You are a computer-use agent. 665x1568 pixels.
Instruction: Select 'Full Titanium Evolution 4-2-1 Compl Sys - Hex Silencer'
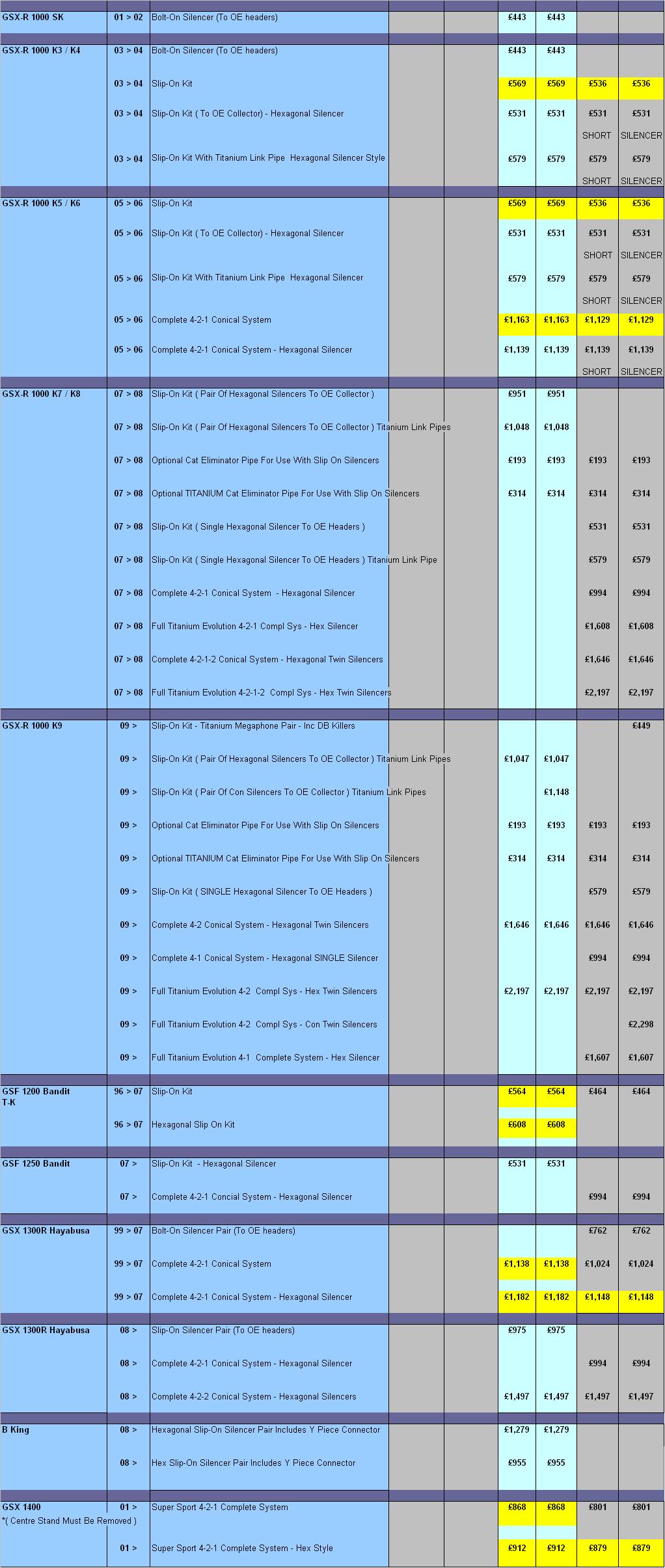(x=255, y=626)
